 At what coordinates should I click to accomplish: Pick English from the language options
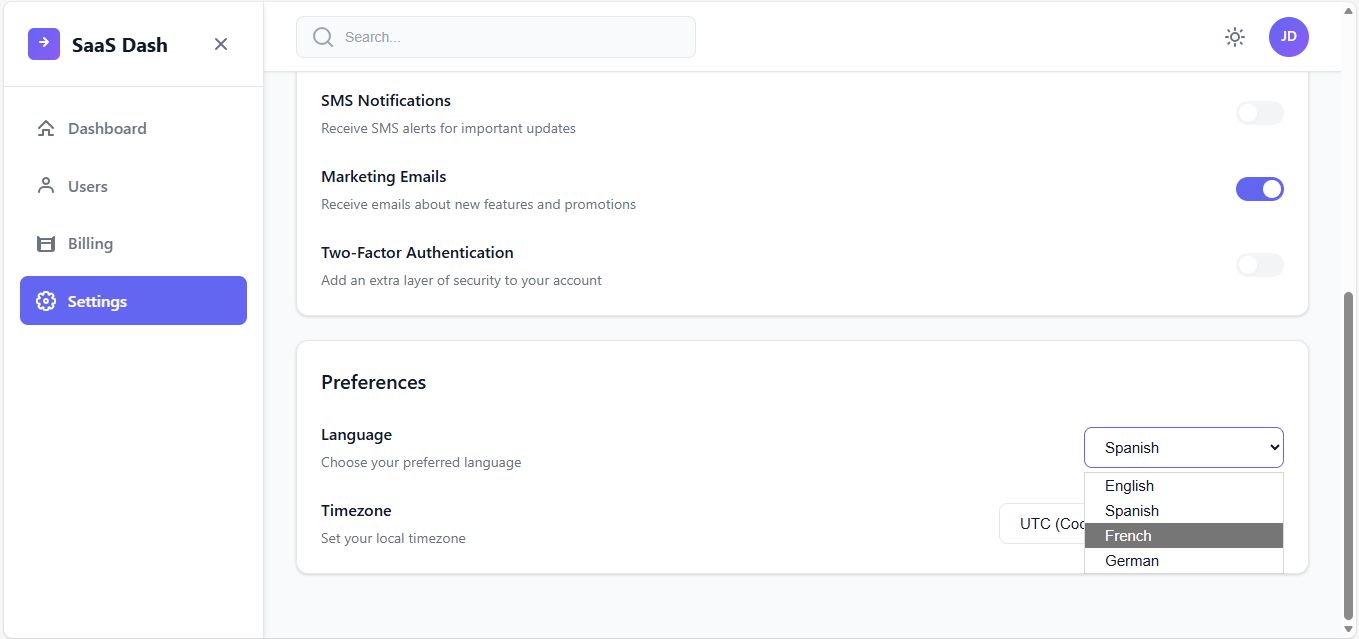pyautogui.click(x=1129, y=486)
